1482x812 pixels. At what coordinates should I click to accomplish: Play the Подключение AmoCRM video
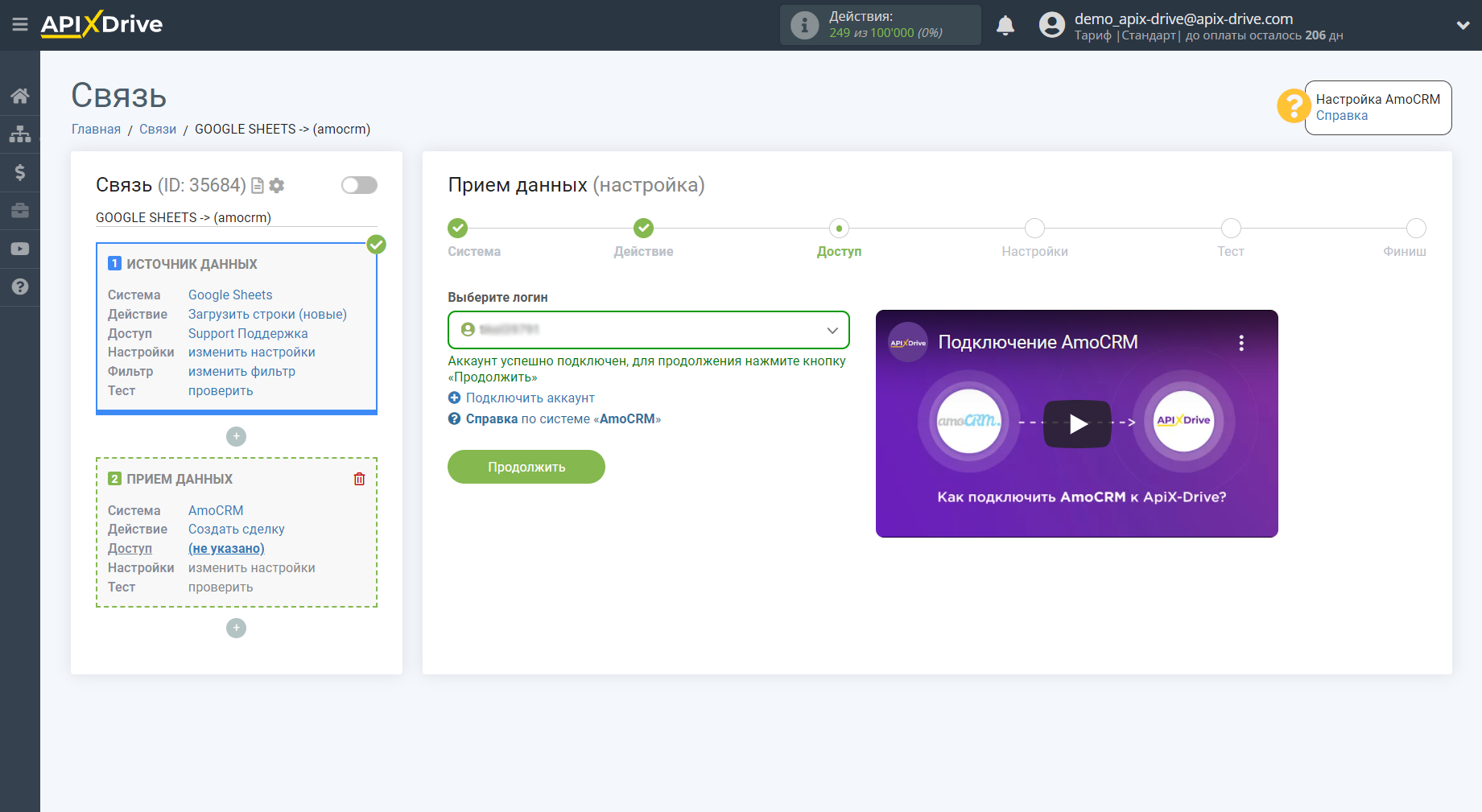(1077, 424)
